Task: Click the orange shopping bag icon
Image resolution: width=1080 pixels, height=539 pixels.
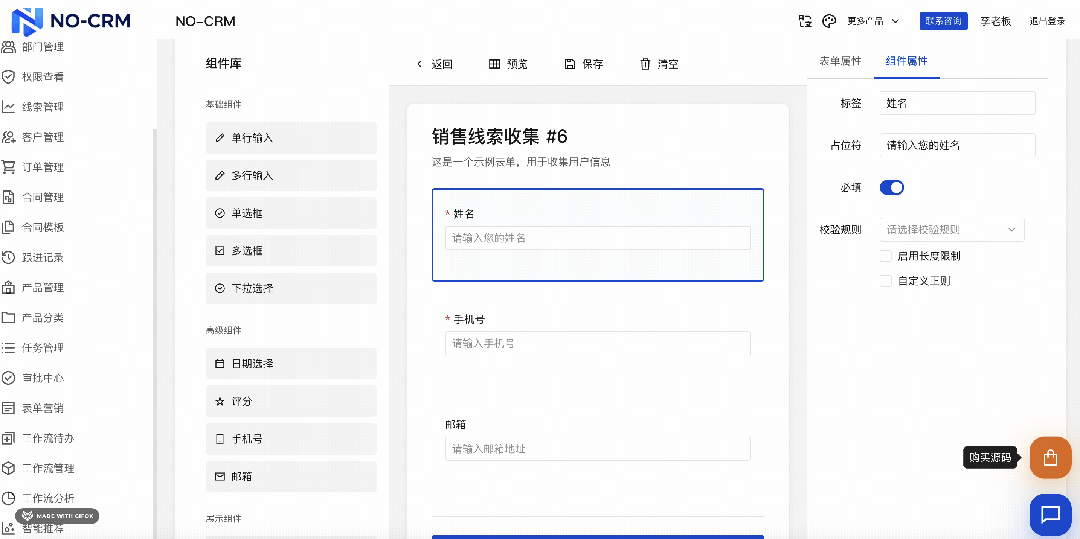Action: [1050, 458]
